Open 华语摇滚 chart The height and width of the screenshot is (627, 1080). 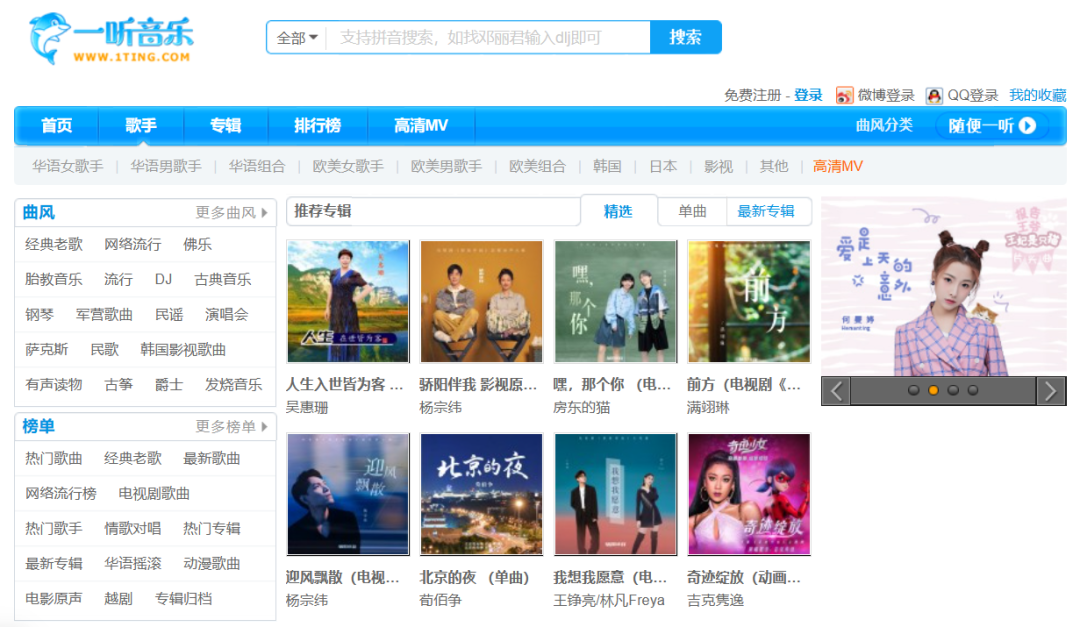click(133, 564)
